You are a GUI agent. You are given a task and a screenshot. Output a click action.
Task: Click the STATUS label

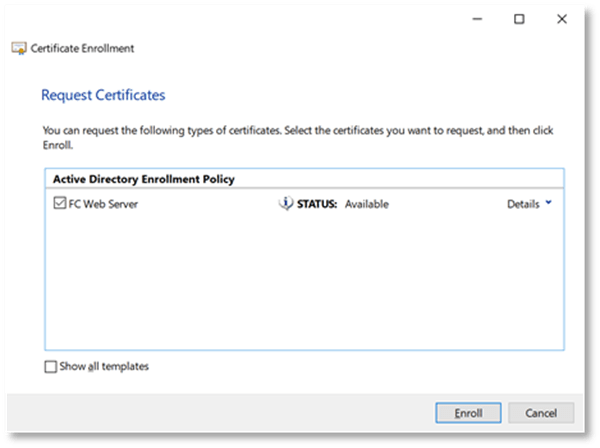[x=318, y=204]
